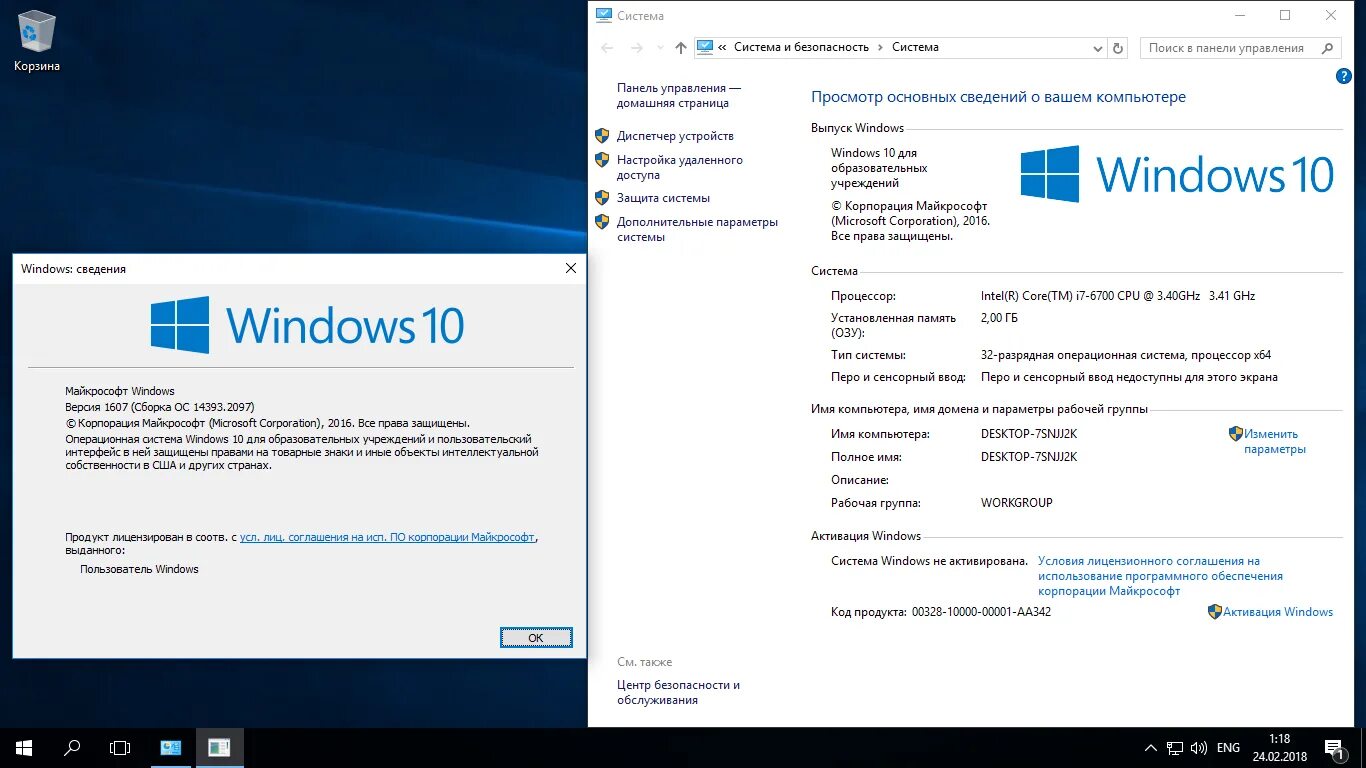Open 'Настройка удаленного доступа' link
This screenshot has height=768, width=1366.
pyautogui.click(x=680, y=167)
